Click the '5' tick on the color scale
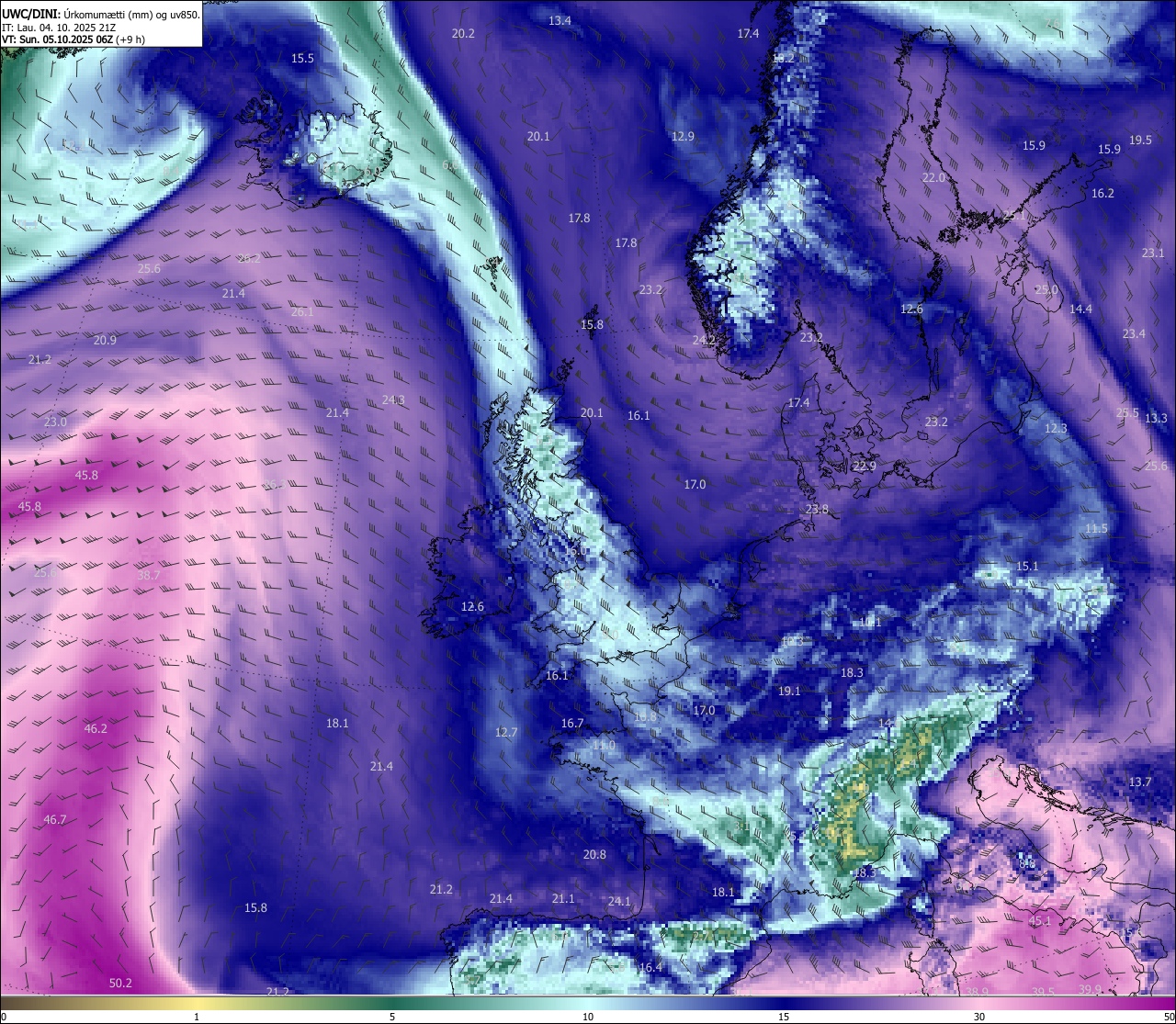This screenshot has width=1176, height=1024. (392, 1017)
